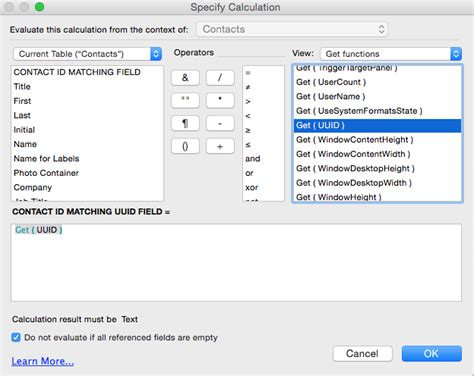Confirm the calculation with OK

point(432,354)
